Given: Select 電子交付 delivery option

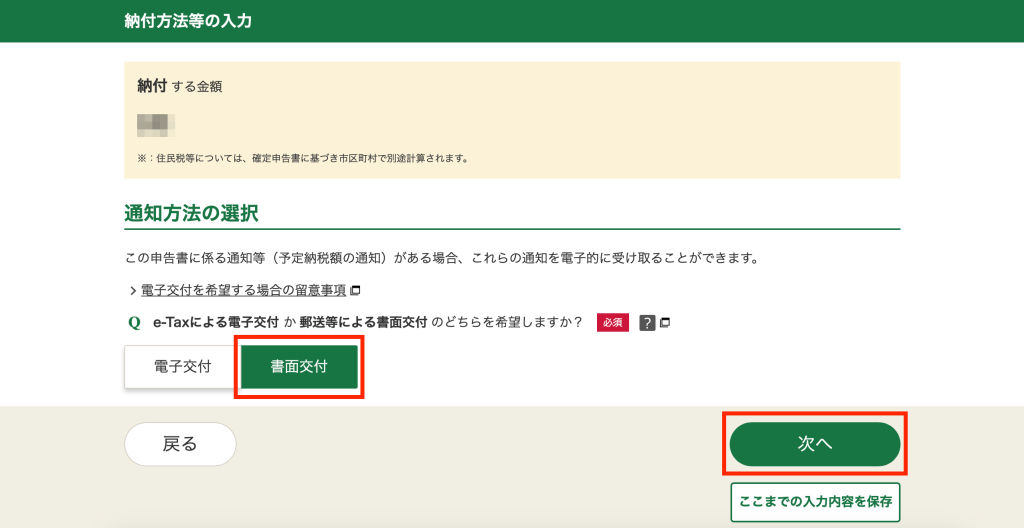Looking at the screenshot, I should tap(181, 367).
